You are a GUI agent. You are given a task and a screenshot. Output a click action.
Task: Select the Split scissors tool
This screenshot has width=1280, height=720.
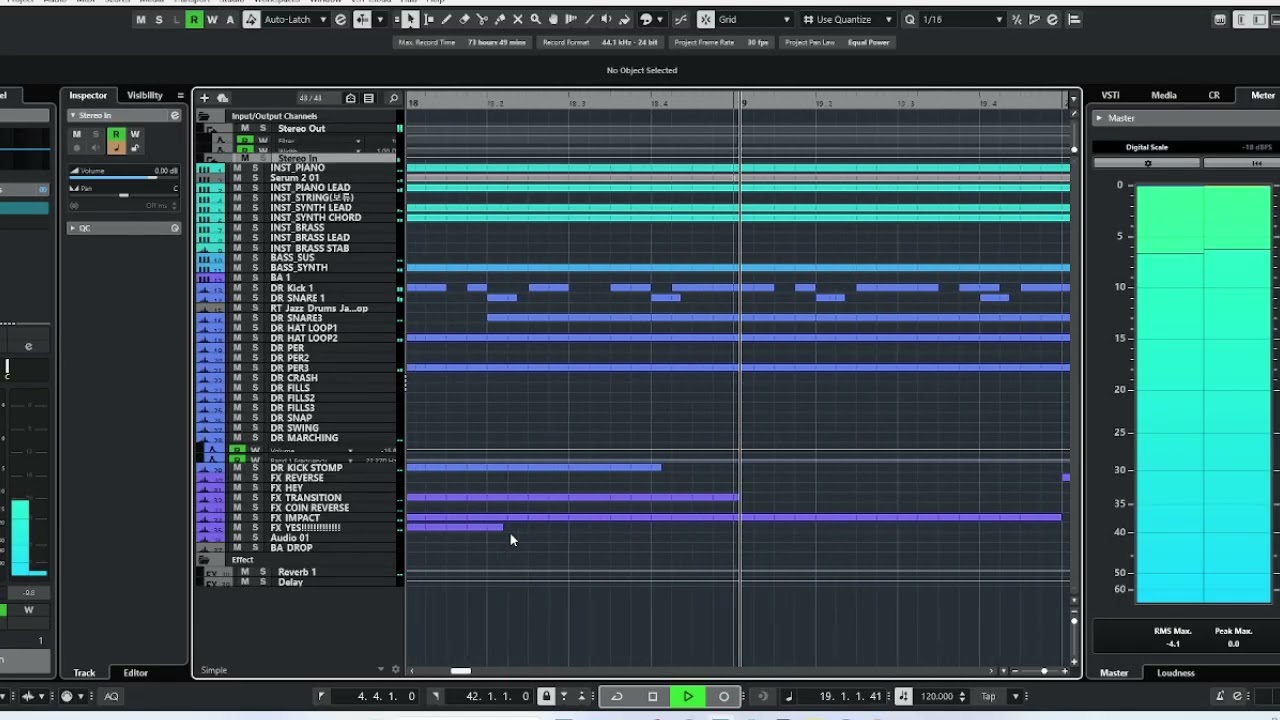click(x=482, y=19)
